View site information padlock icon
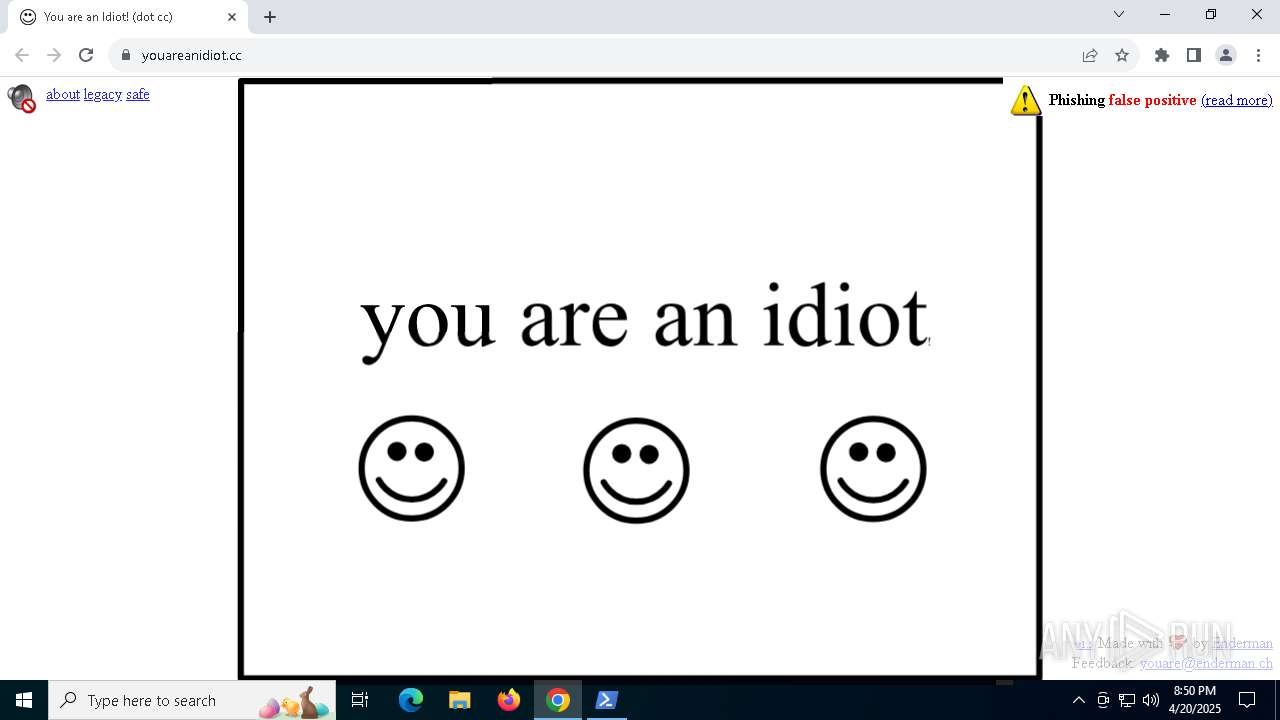 pos(126,55)
